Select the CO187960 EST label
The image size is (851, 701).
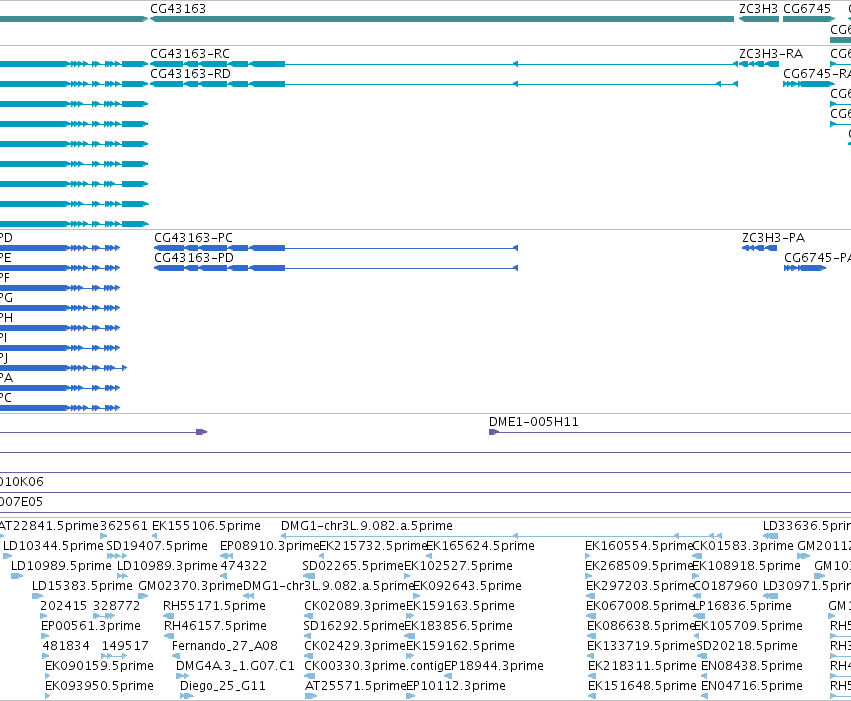point(726,586)
